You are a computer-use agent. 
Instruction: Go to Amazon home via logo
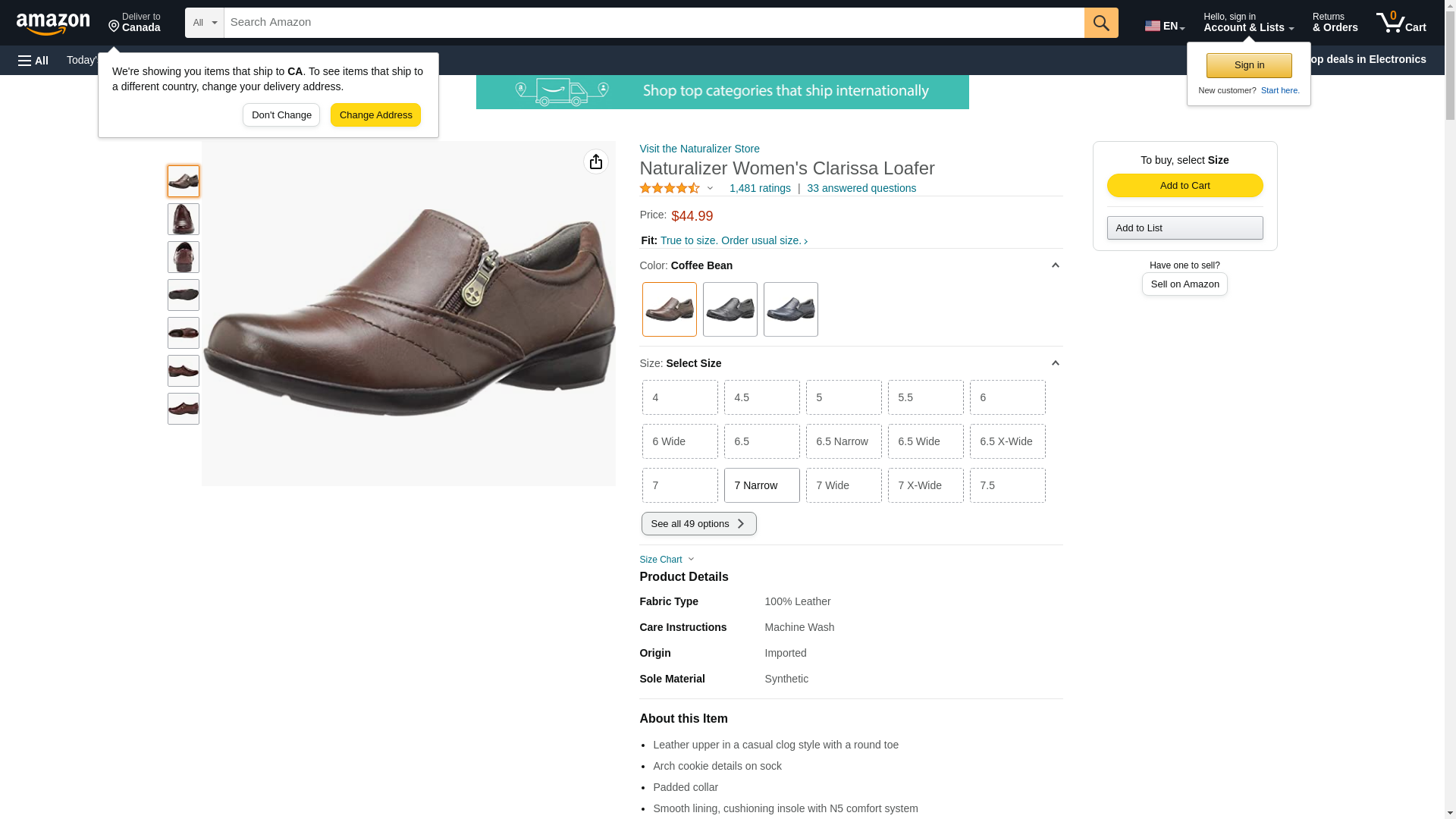[53, 24]
